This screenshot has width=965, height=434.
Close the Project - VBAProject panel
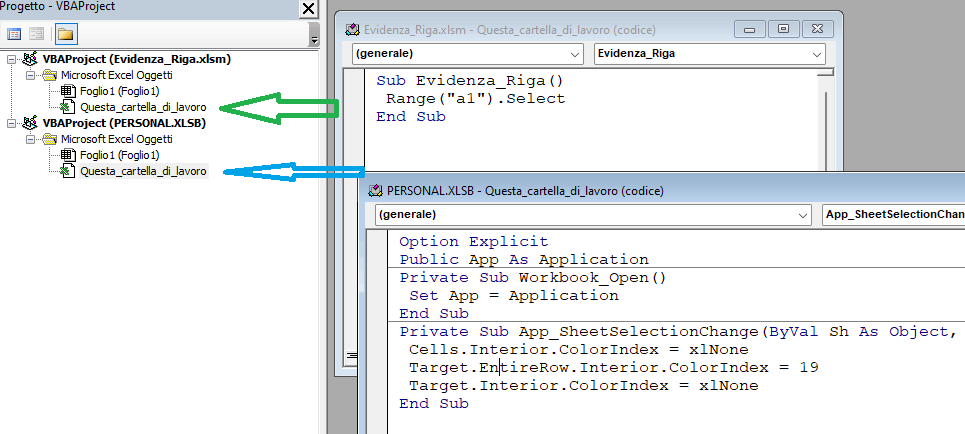[x=309, y=9]
